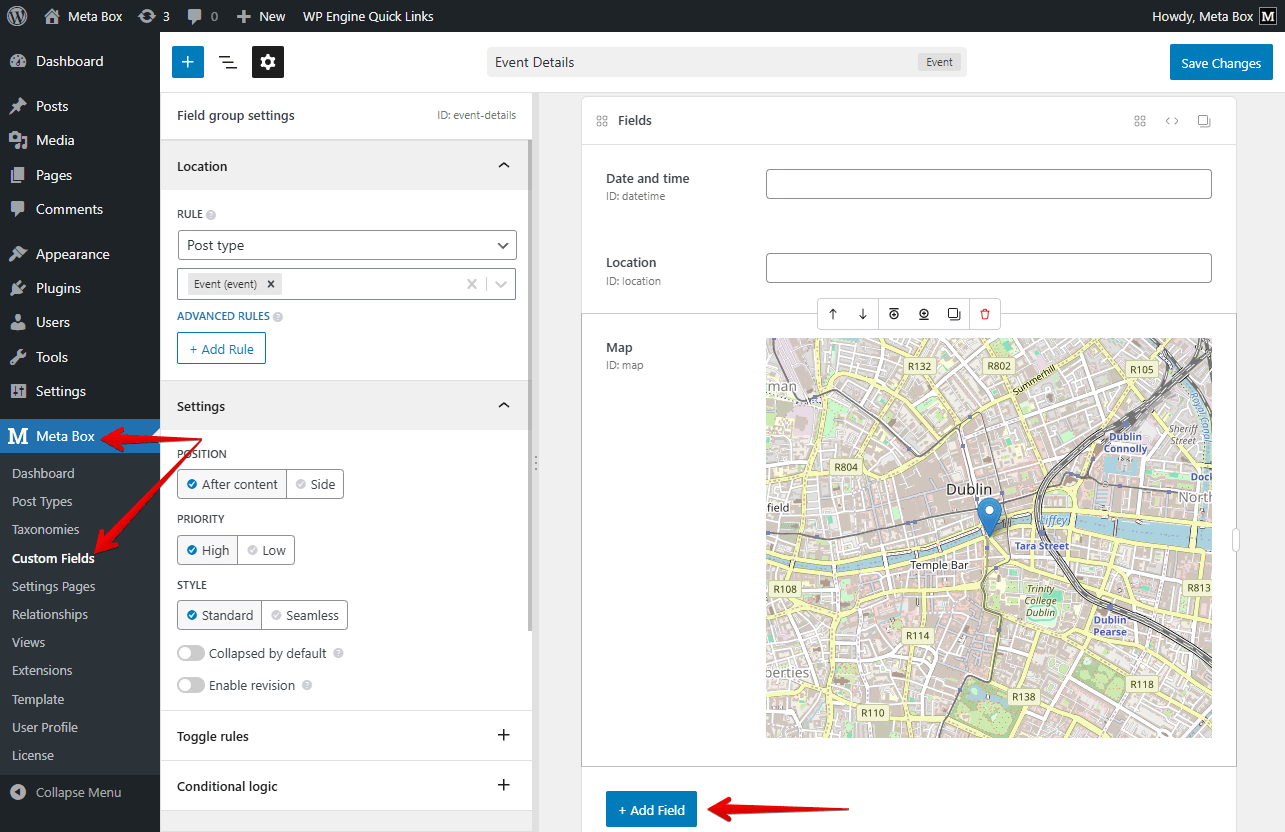Image resolution: width=1285 pixels, height=832 pixels.
Task: Move the Map field down
Action: tap(862, 313)
